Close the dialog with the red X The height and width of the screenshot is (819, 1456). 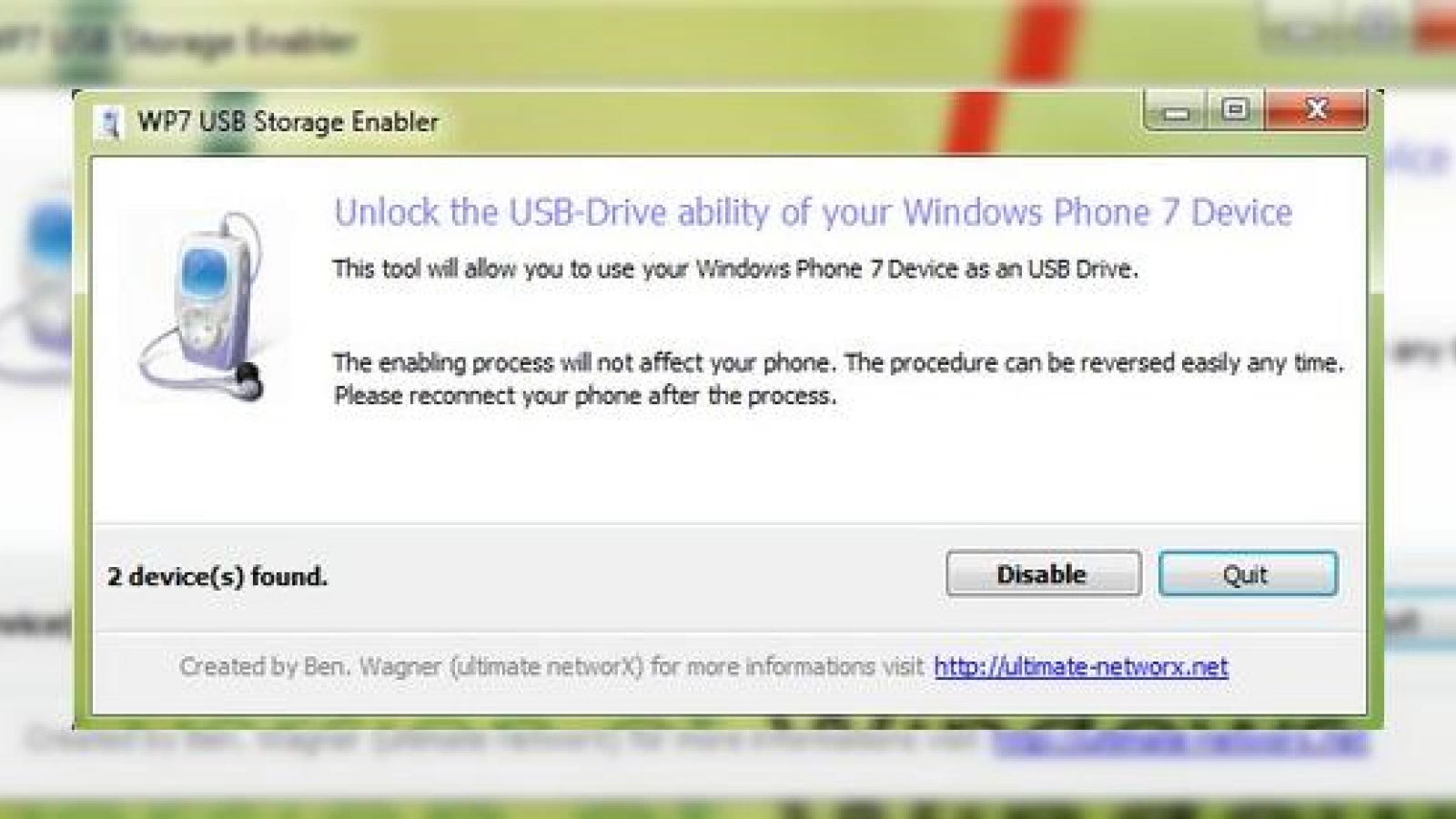pos(1316,110)
